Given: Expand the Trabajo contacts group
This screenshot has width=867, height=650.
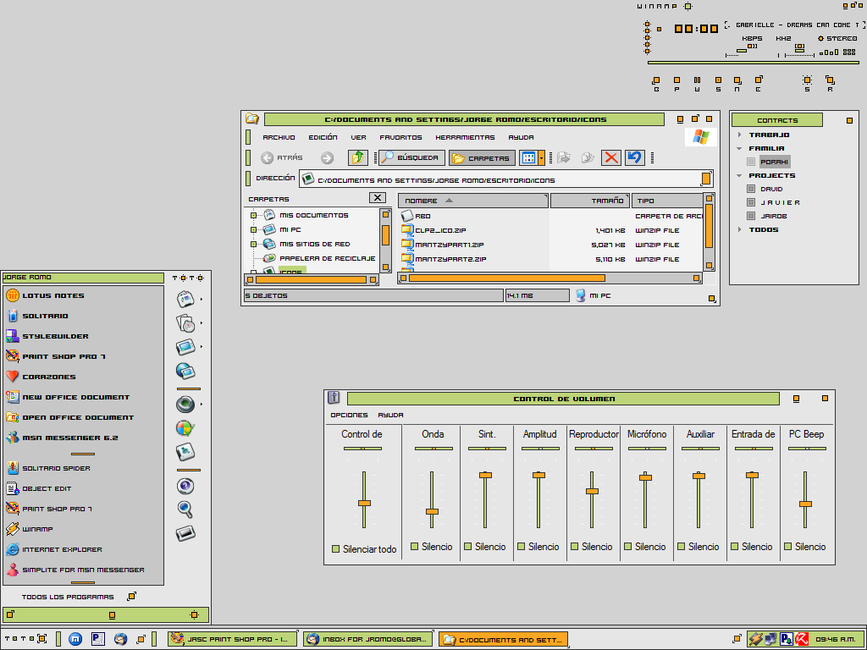Looking at the screenshot, I should (x=739, y=135).
